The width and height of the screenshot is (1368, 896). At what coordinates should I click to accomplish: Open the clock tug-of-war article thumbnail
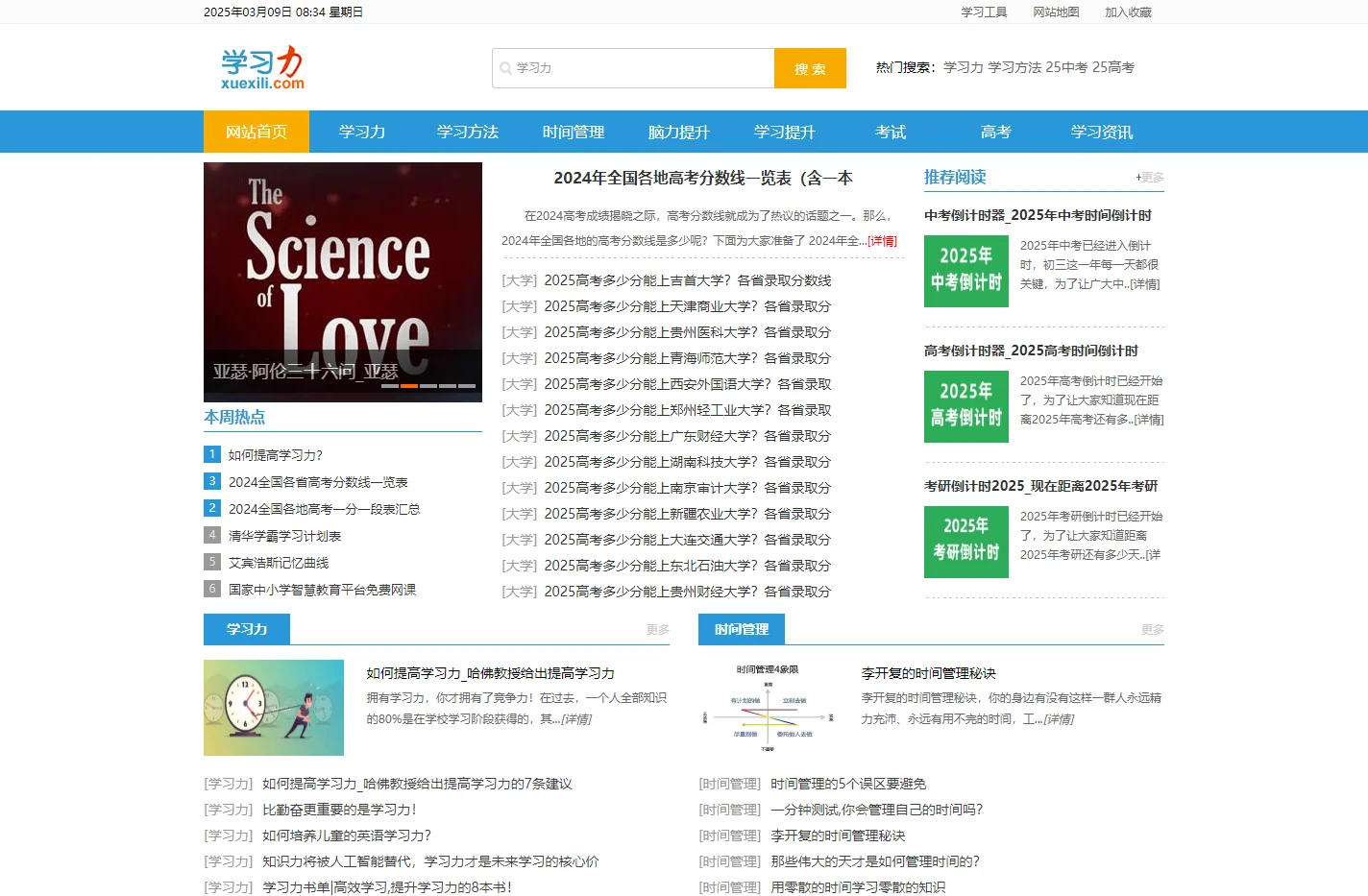pos(274,708)
